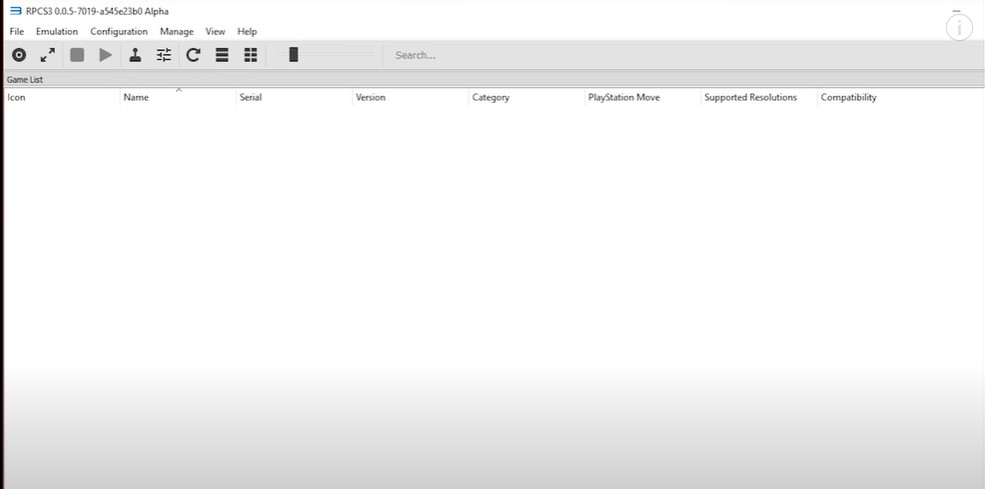Minimize the RPCS3 window

pyautogui.click(x=956, y=11)
